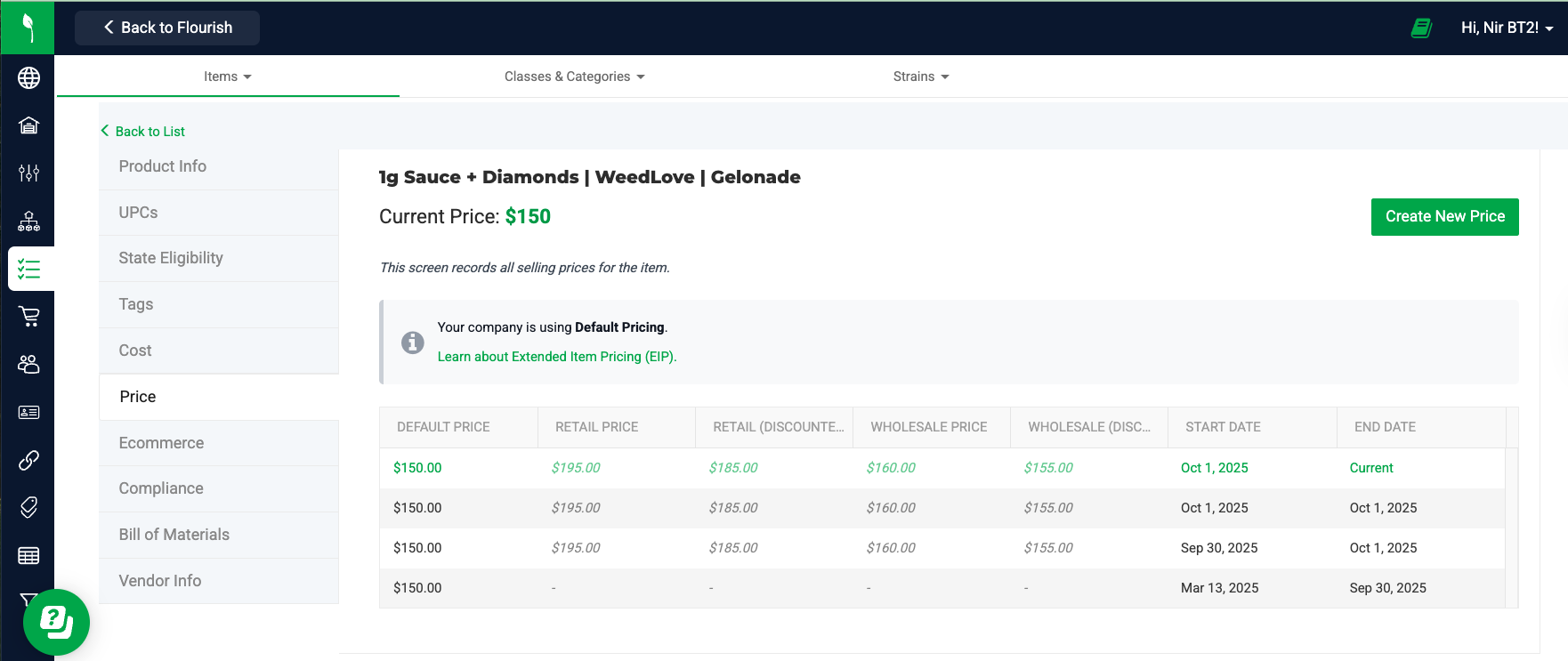This screenshot has height=661, width=1568.
Task: Click the Flourish leaf logo icon
Action: coord(28,28)
